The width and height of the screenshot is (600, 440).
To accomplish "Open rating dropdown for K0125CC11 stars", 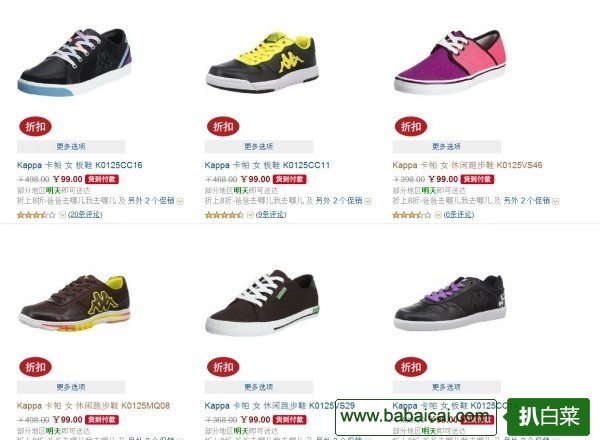I will click(x=250, y=215).
